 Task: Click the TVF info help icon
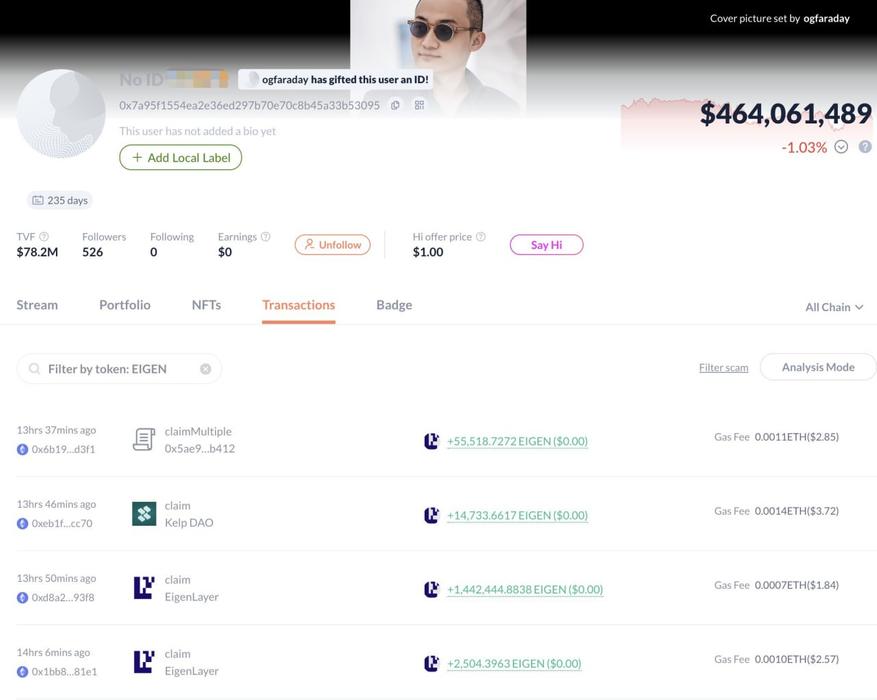(x=44, y=237)
